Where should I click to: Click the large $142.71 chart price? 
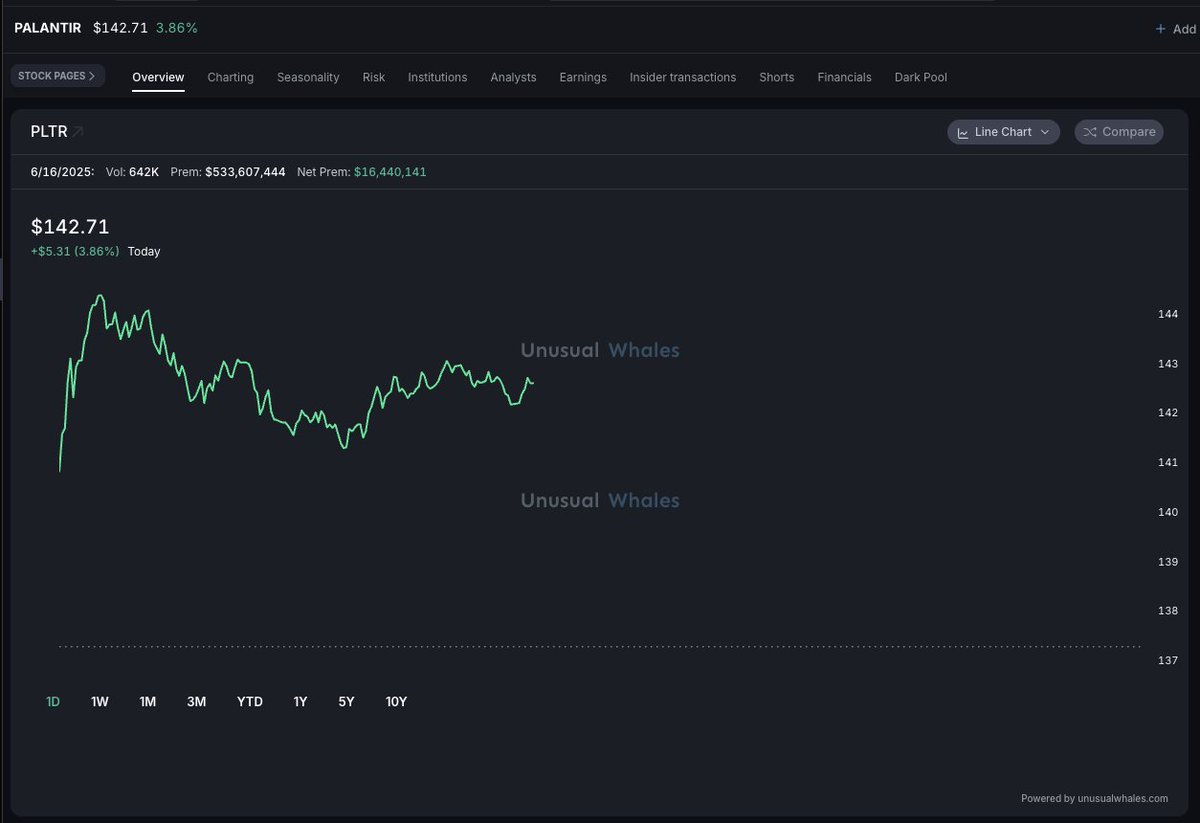pyautogui.click(x=70, y=226)
